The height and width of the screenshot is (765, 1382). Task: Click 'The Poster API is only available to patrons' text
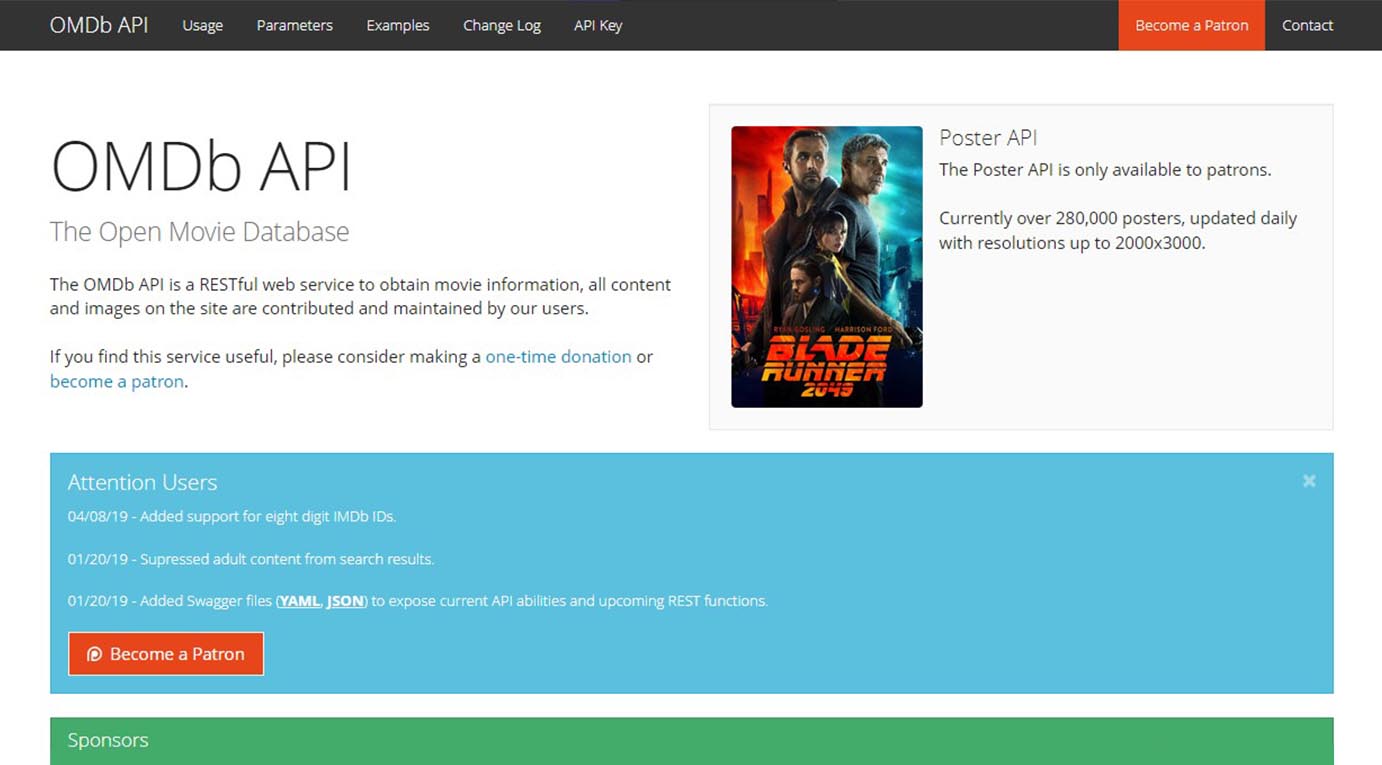point(1105,170)
